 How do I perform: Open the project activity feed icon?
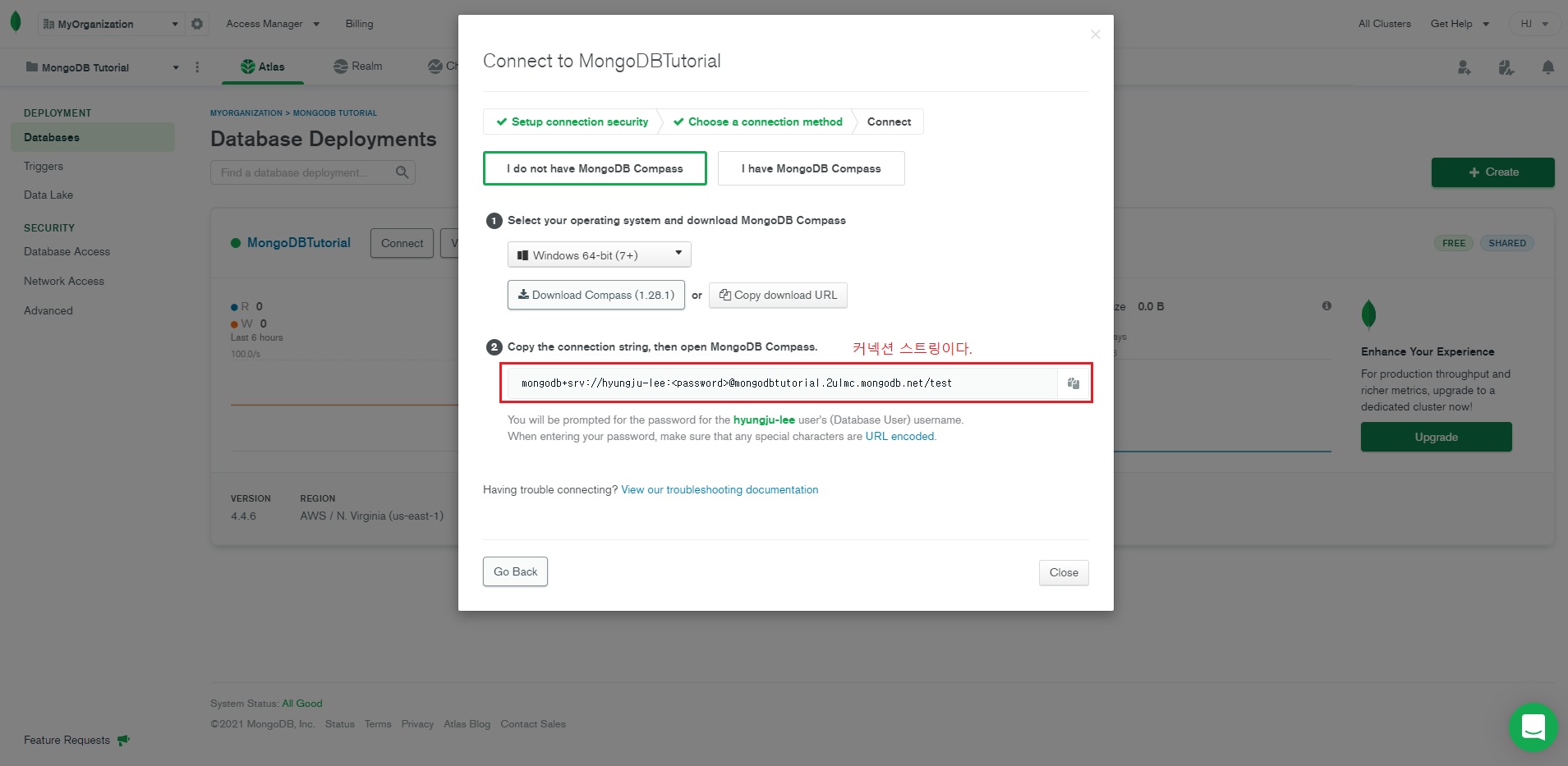pyautogui.click(x=1506, y=67)
